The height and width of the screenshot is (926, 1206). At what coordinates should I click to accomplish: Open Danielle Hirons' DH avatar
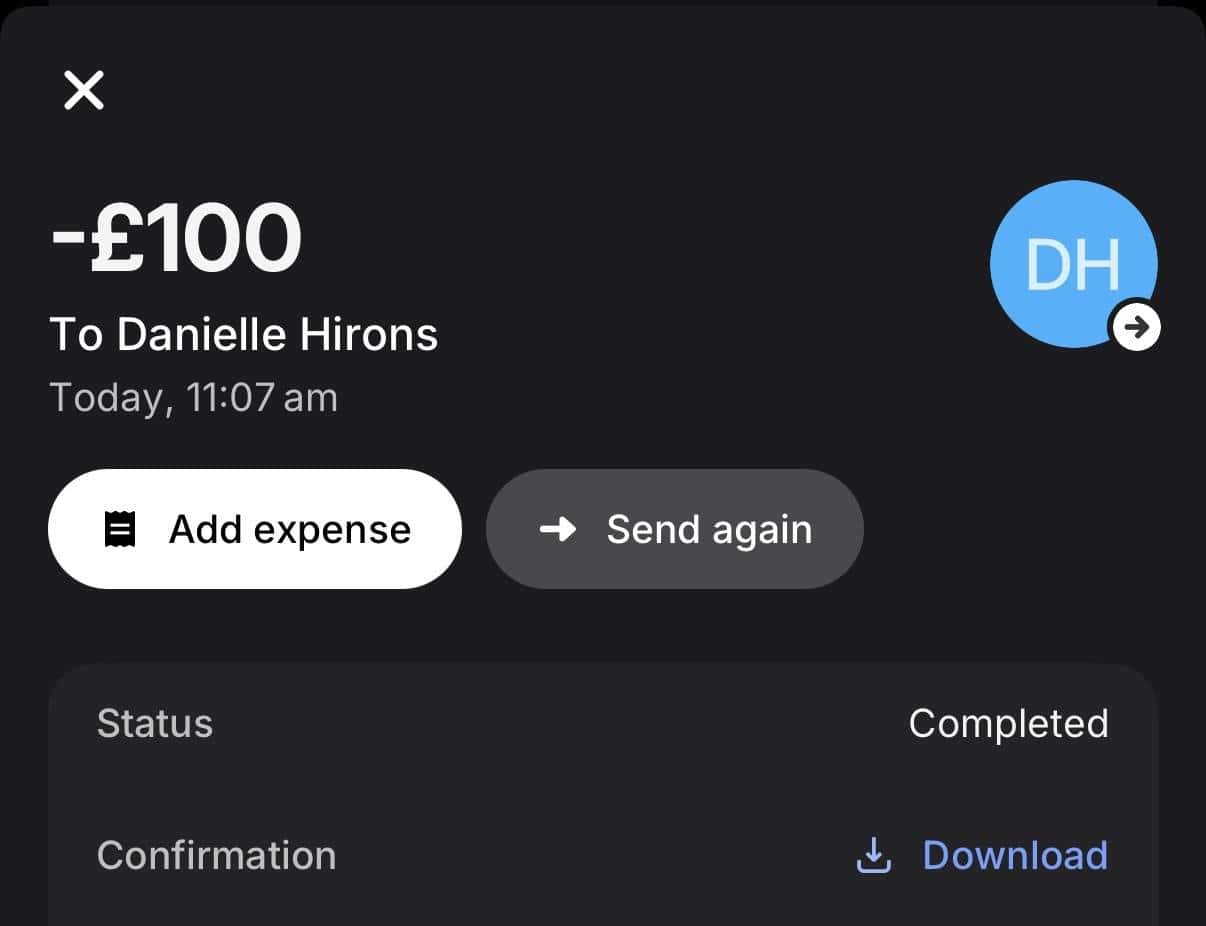[1070, 262]
